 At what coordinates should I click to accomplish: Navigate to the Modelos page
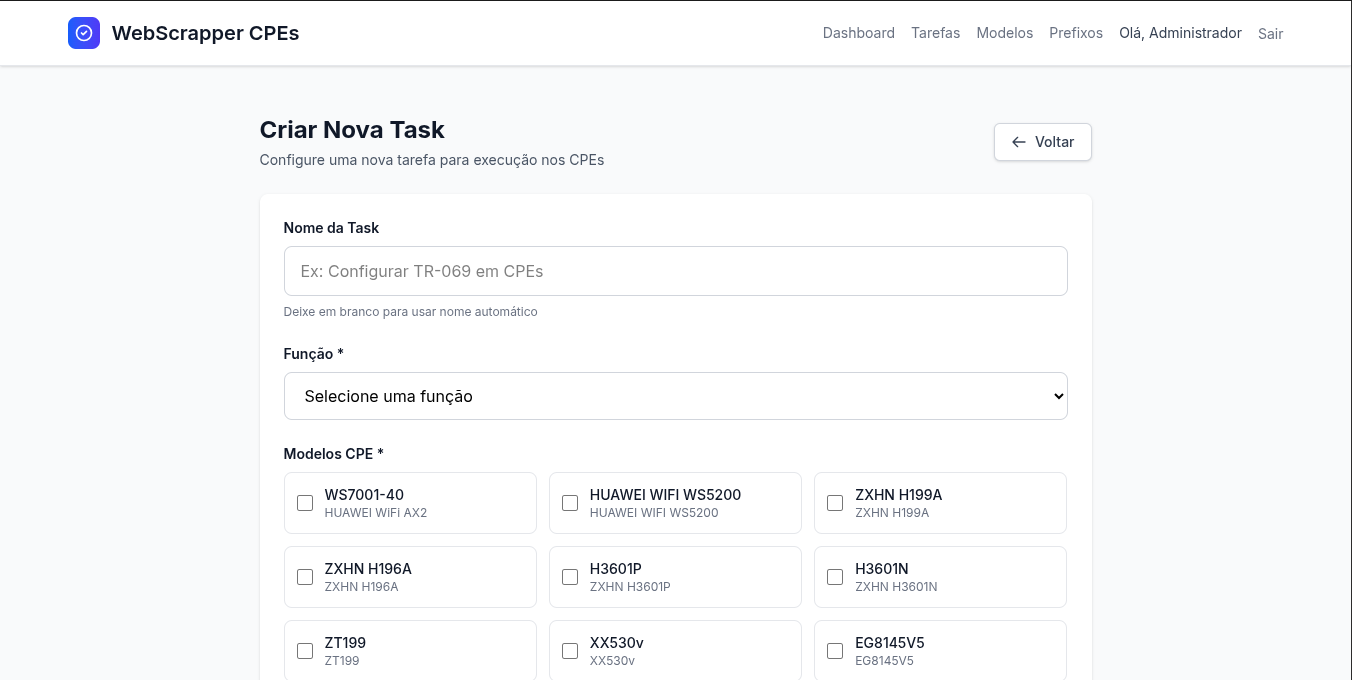point(1004,33)
